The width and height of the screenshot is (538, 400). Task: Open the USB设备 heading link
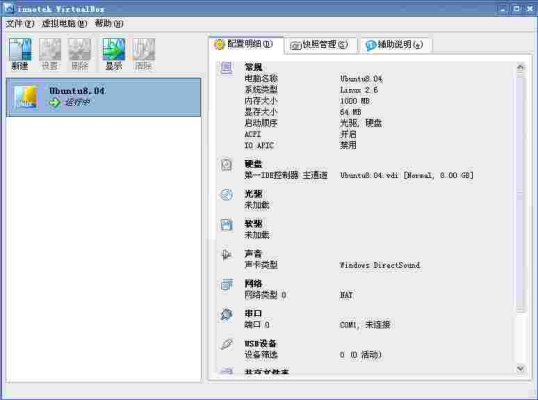(260, 343)
